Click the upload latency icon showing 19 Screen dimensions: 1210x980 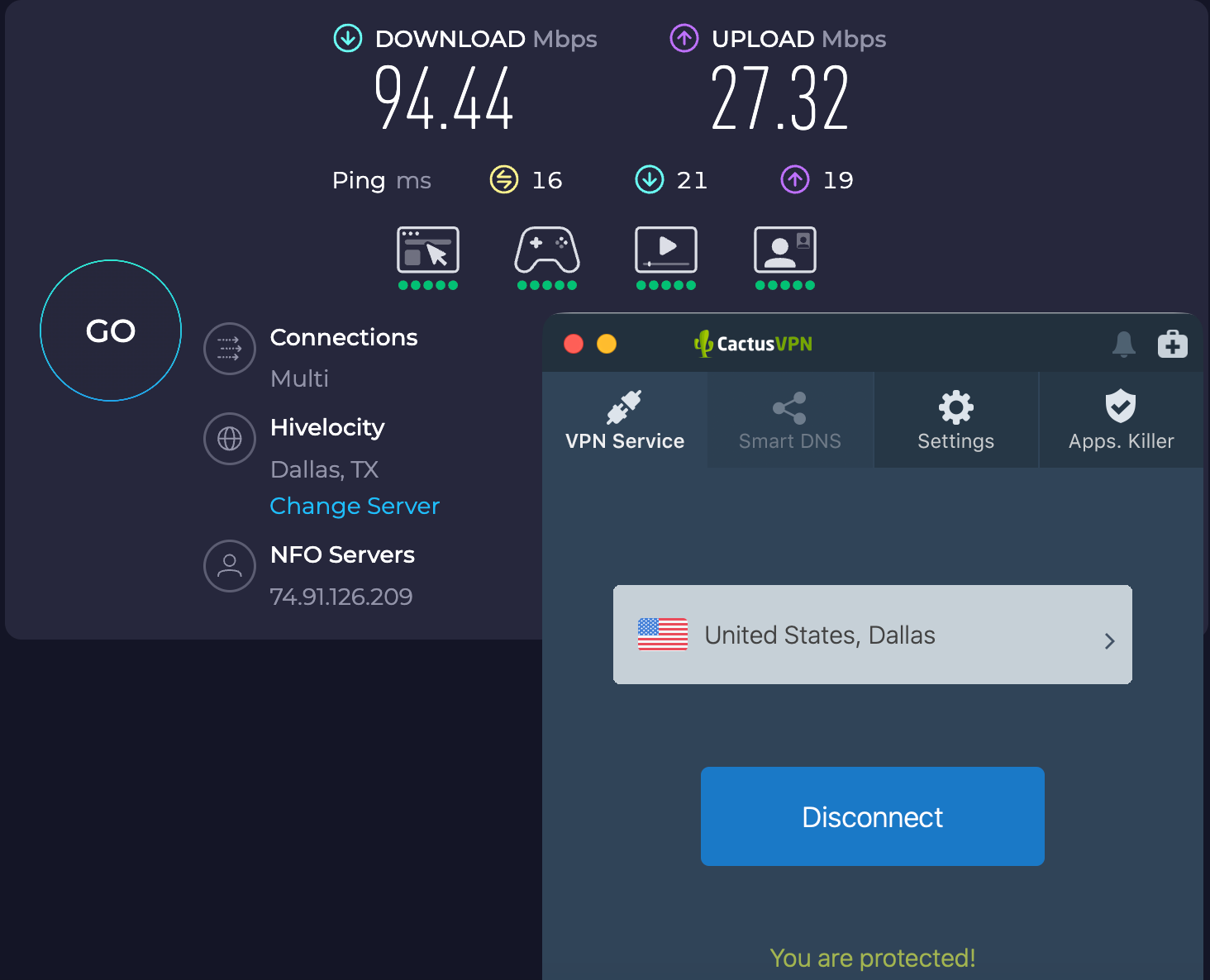click(x=794, y=179)
